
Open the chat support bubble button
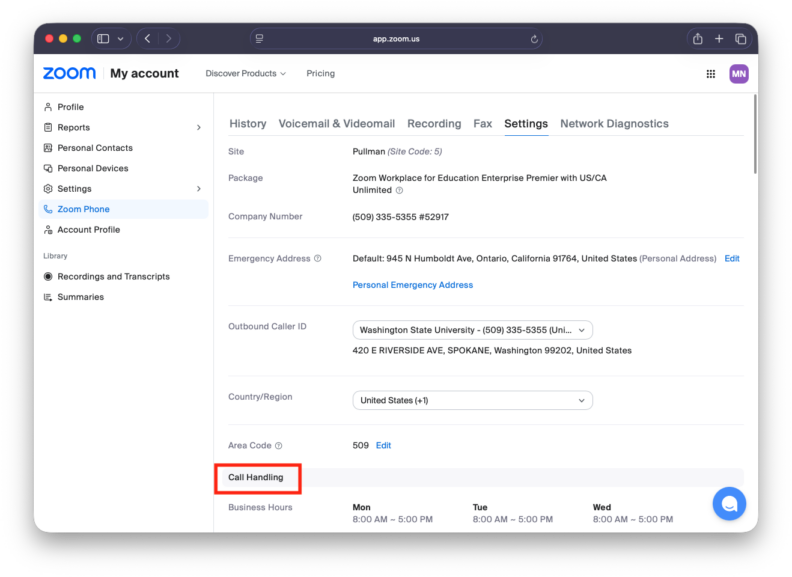(729, 504)
